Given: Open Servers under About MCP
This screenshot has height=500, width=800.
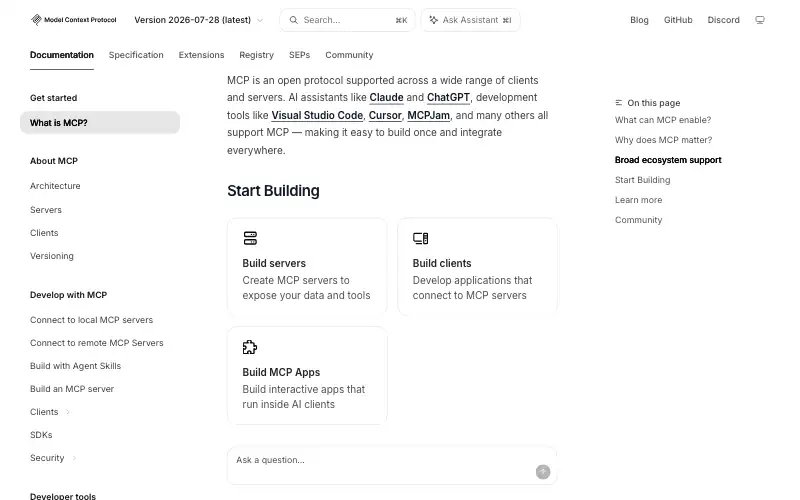Looking at the screenshot, I should coord(46,210).
